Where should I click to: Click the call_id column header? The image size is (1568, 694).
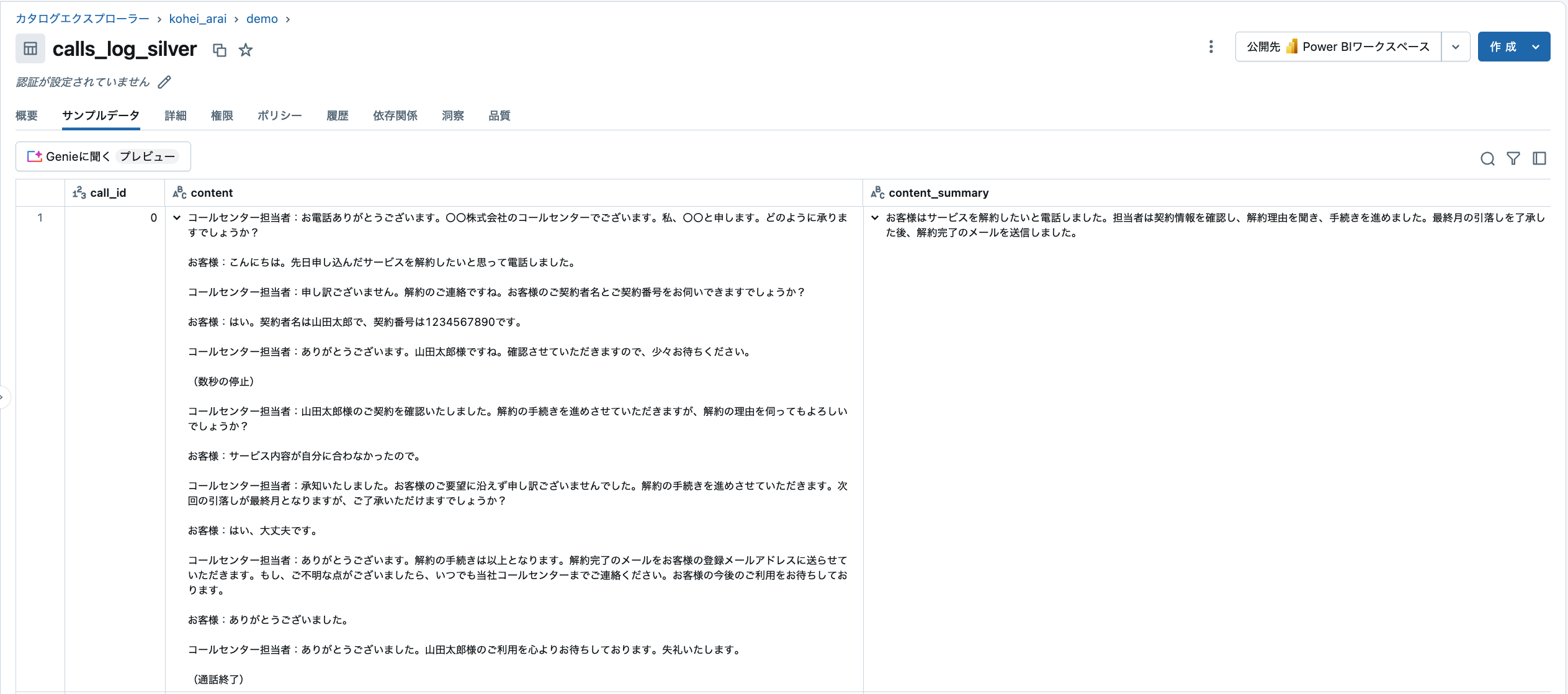pos(108,193)
